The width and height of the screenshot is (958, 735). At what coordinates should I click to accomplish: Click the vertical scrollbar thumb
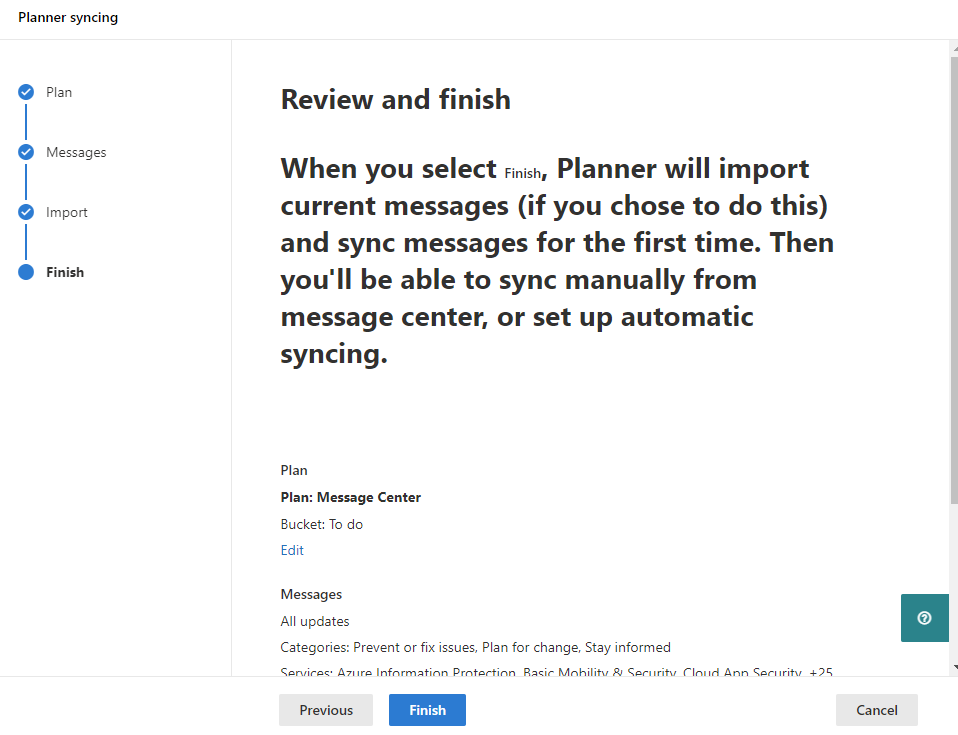pos(953,280)
